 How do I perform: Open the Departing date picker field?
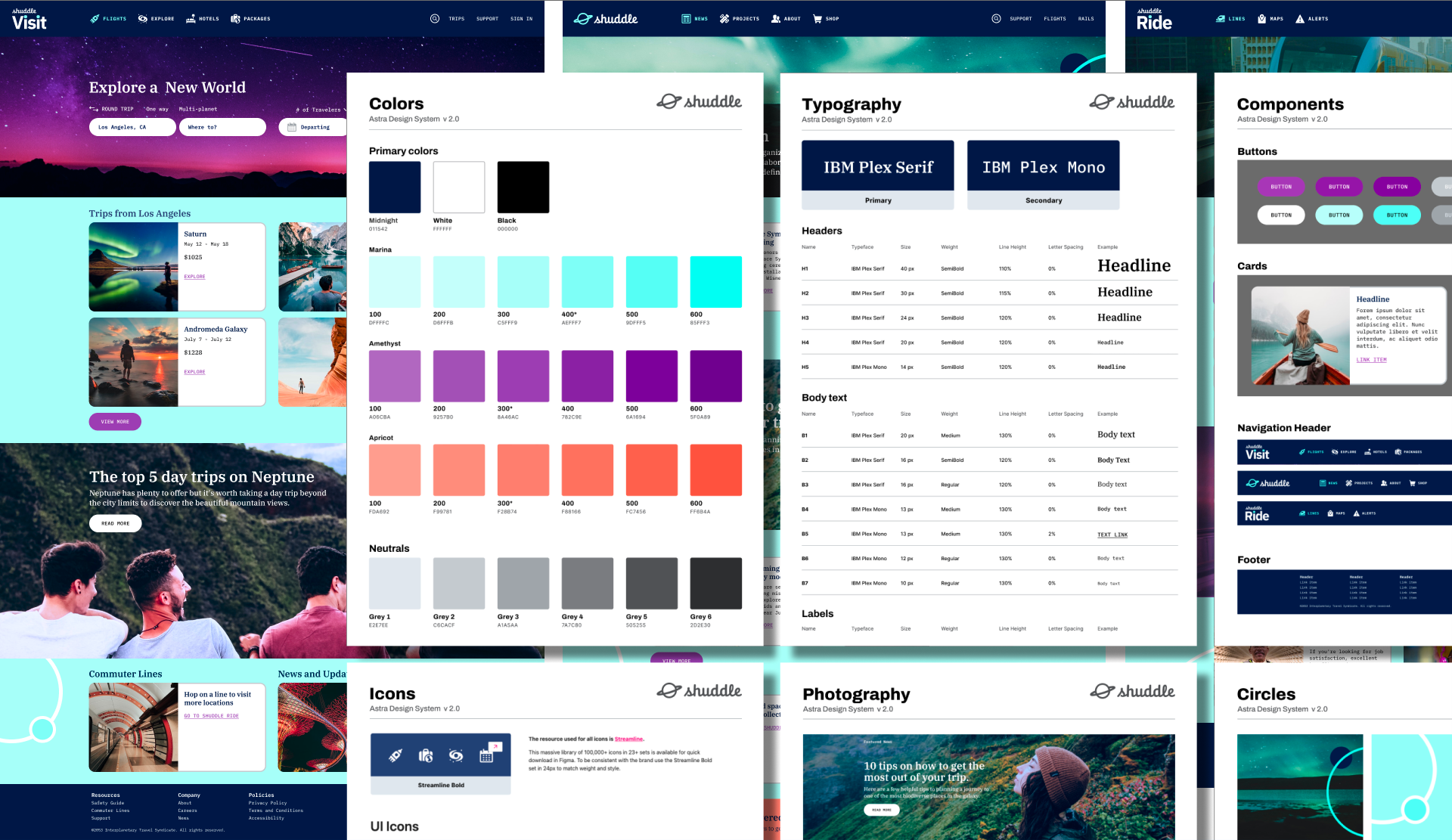pos(313,127)
